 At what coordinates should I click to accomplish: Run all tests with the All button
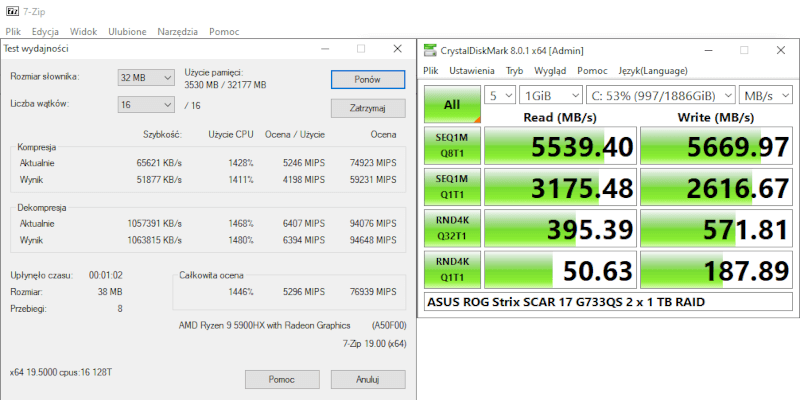(452, 105)
